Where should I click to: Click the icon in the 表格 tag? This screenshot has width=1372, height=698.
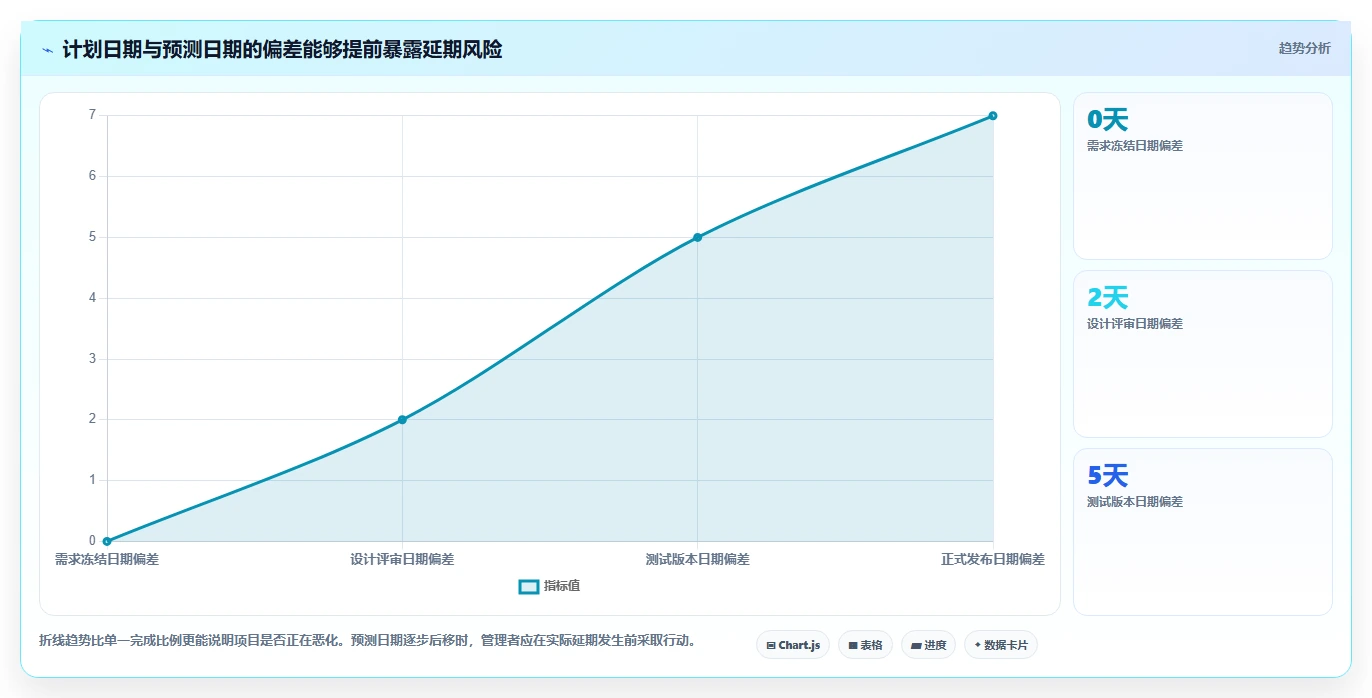tap(852, 646)
